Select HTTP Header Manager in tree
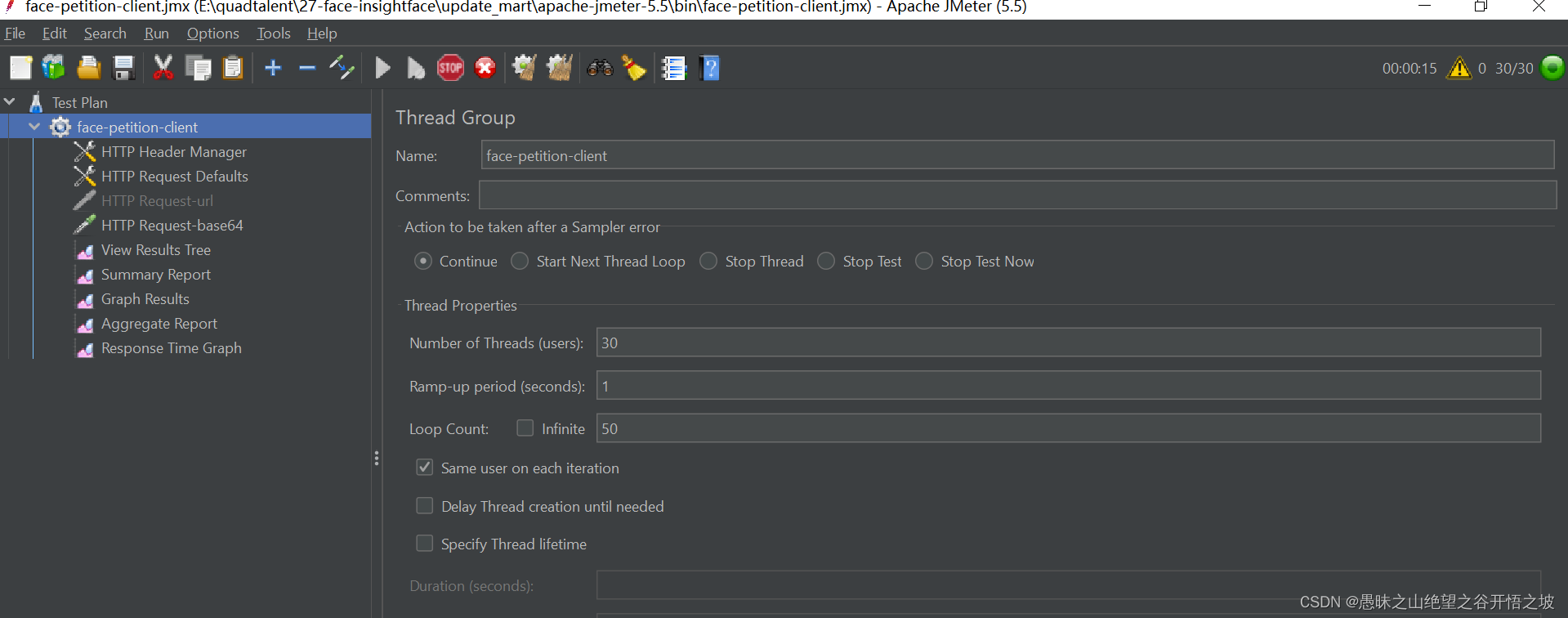1568x618 pixels. pyautogui.click(x=173, y=152)
